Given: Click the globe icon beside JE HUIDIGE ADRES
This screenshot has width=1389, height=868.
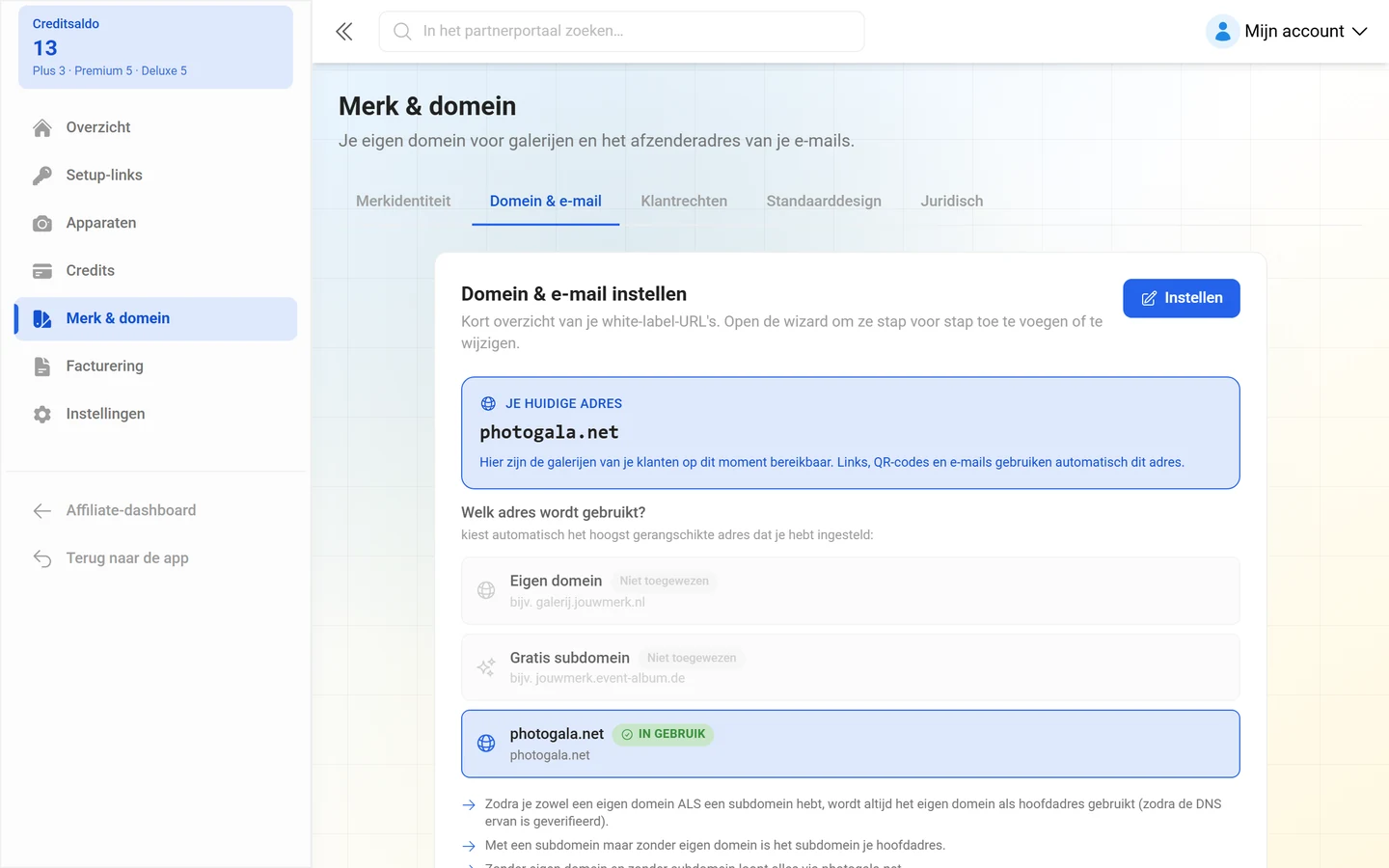Looking at the screenshot, I should [488, 404].
